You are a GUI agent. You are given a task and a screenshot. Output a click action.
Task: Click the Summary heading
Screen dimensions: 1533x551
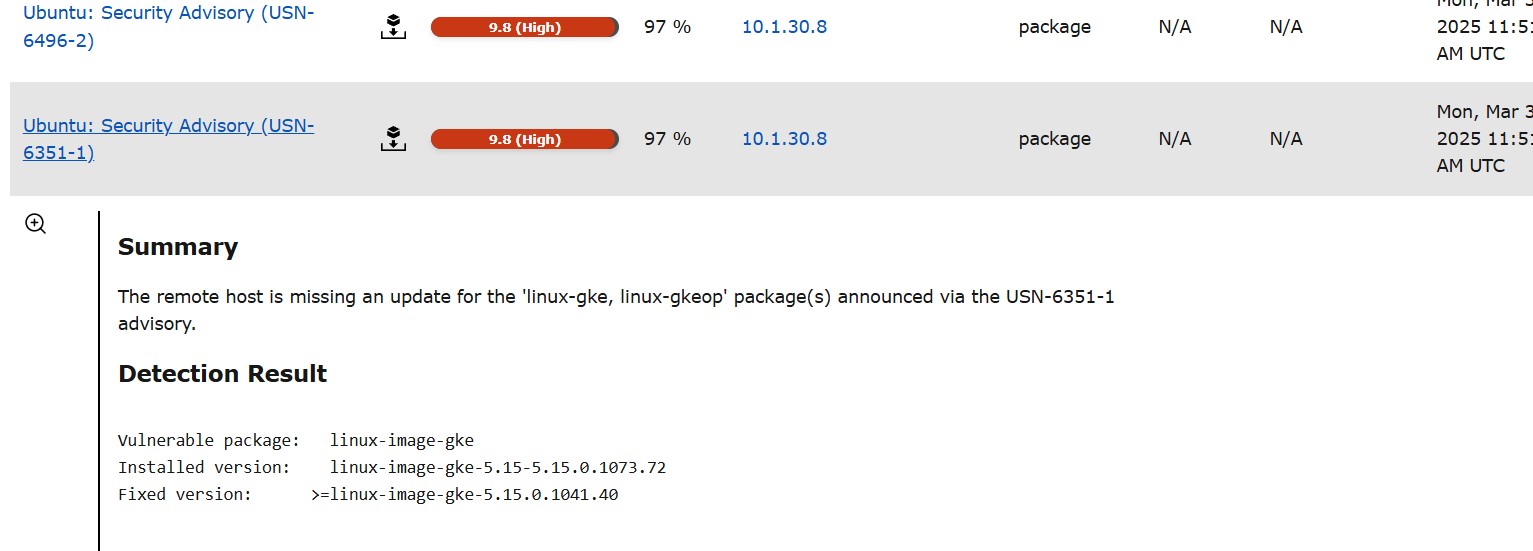(178, 247)
